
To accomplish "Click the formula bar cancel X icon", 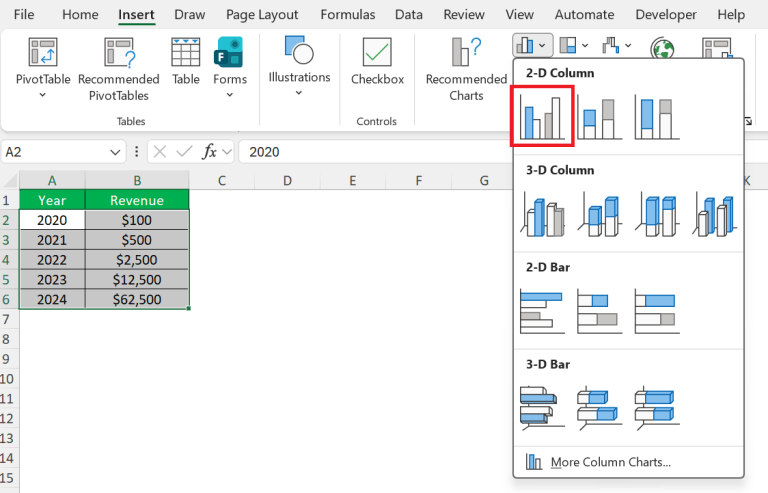I will click(160, 152).
